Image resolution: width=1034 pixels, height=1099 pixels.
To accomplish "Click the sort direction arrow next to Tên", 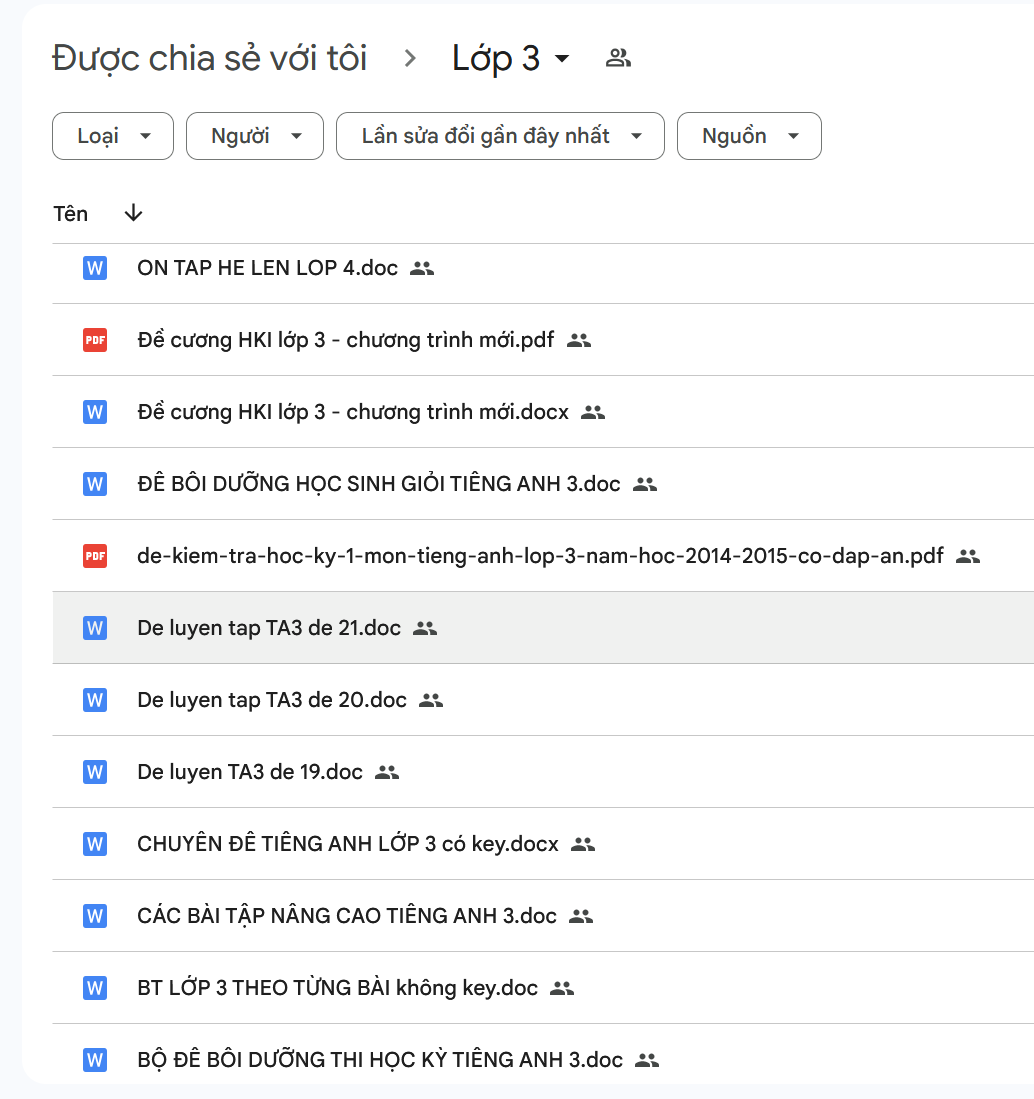I will tap(133, 213).
